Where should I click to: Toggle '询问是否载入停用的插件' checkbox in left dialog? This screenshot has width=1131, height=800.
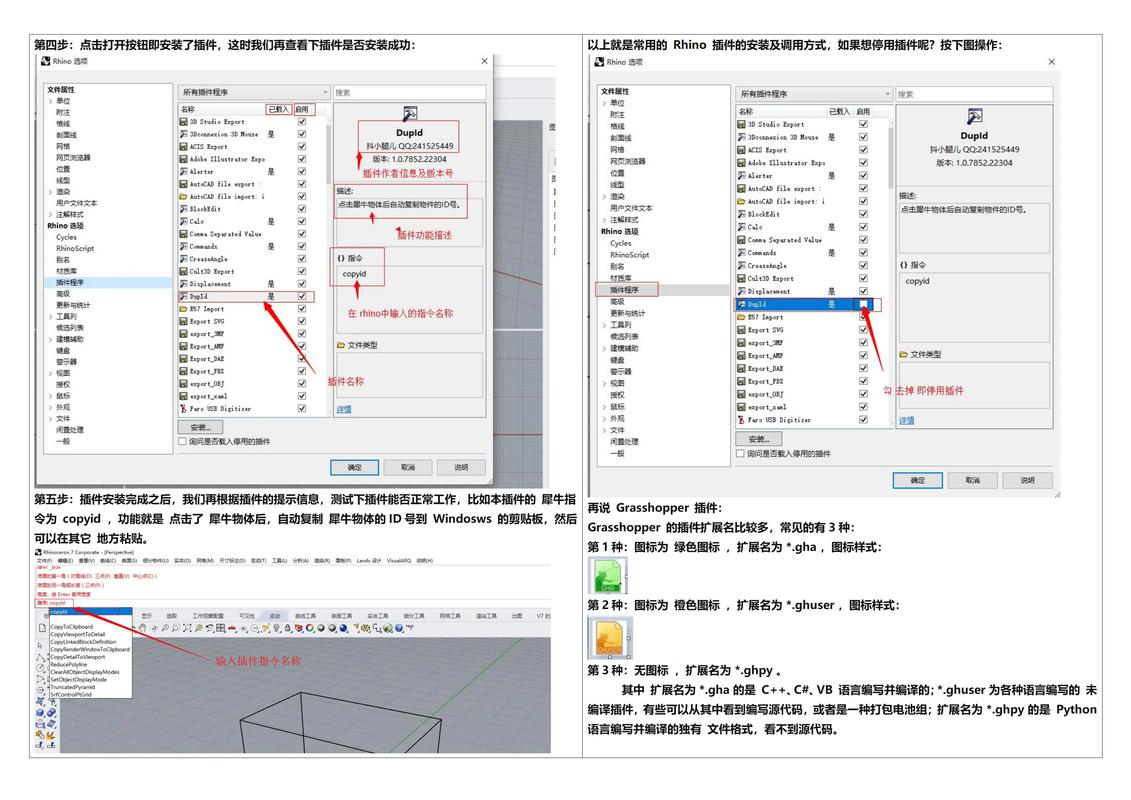coord(182,441)
